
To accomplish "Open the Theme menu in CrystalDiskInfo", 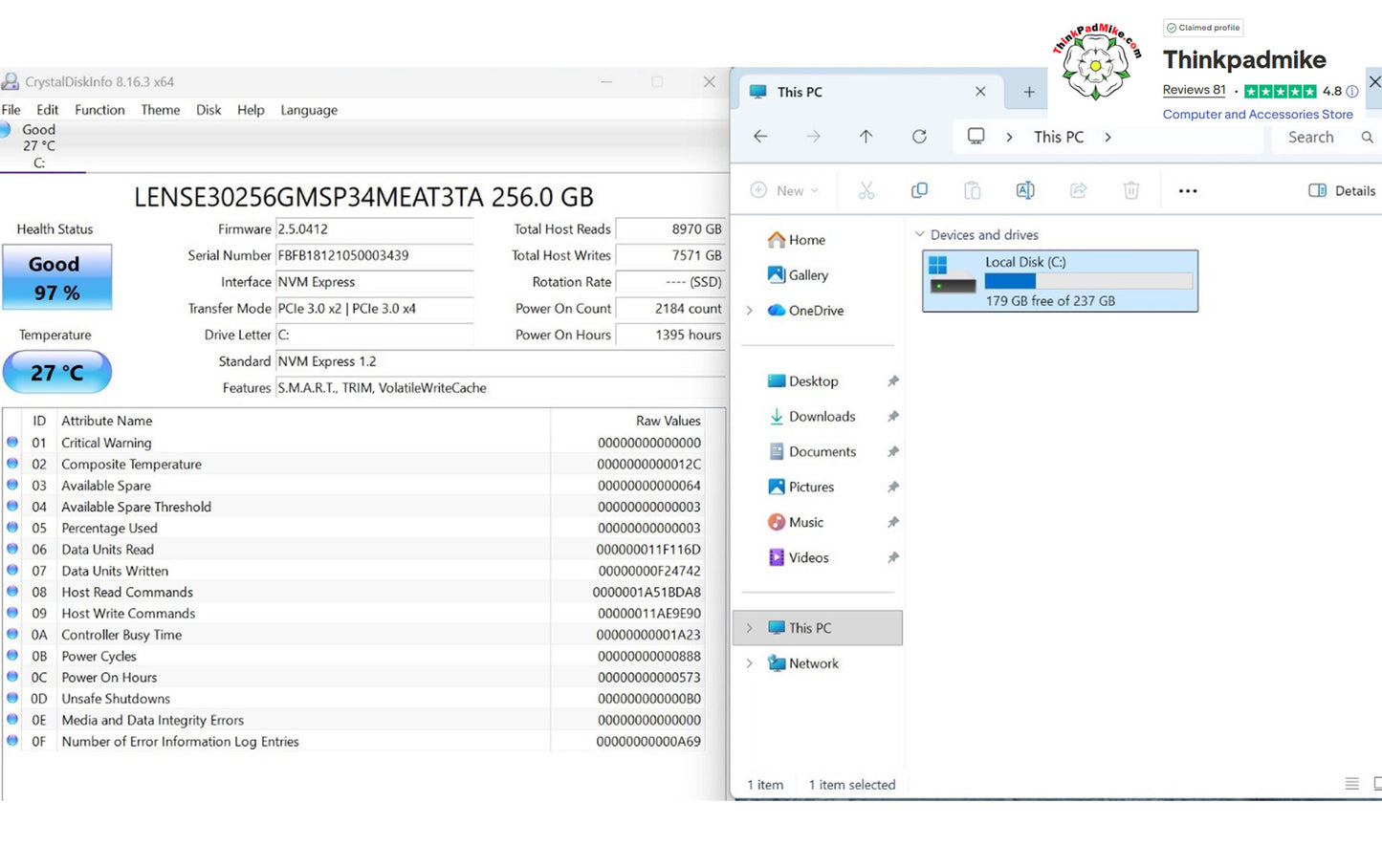I will pyautogui.click(x=160, y=110).
